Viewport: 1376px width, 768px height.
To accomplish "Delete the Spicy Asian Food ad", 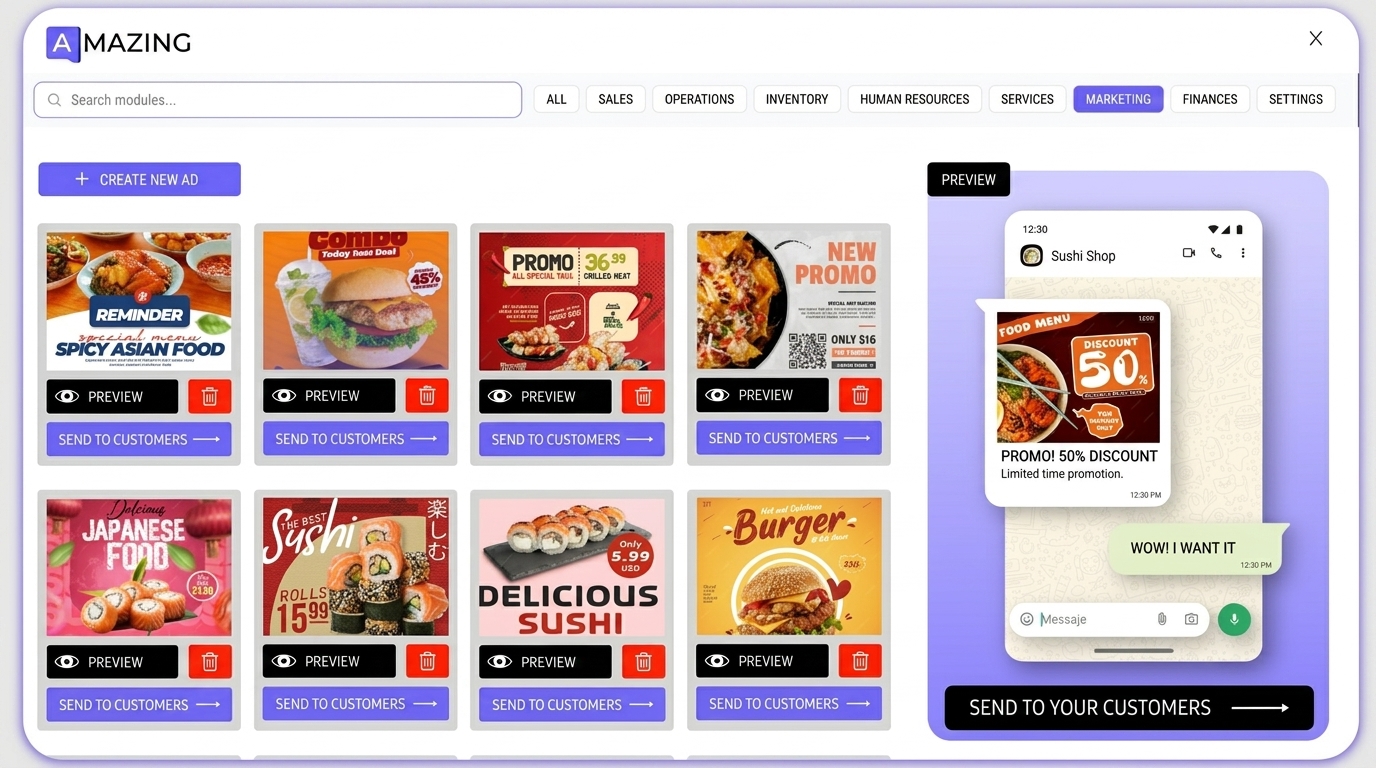I will (x=209, y=397).
